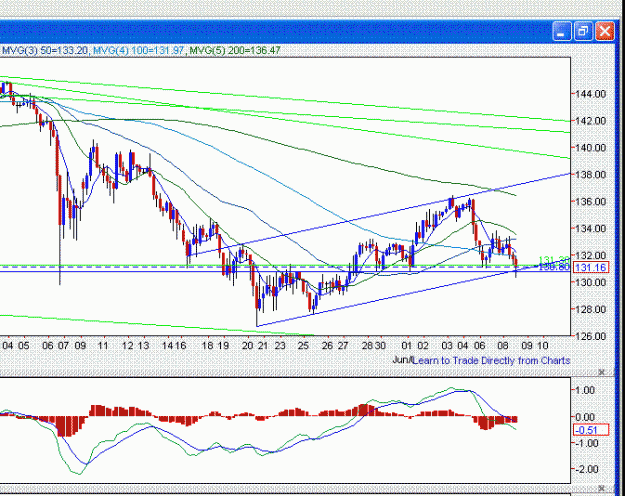The height and width of the screenshot is (496, 625).
Task: Click the -2.00 MACD axis label
Action: pyautogui.click(x=587, y=469)
